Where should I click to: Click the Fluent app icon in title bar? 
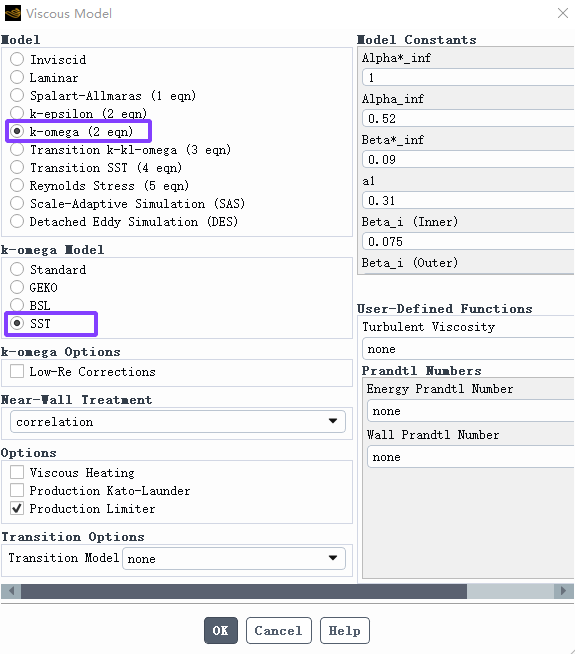[x=13, y=13]
